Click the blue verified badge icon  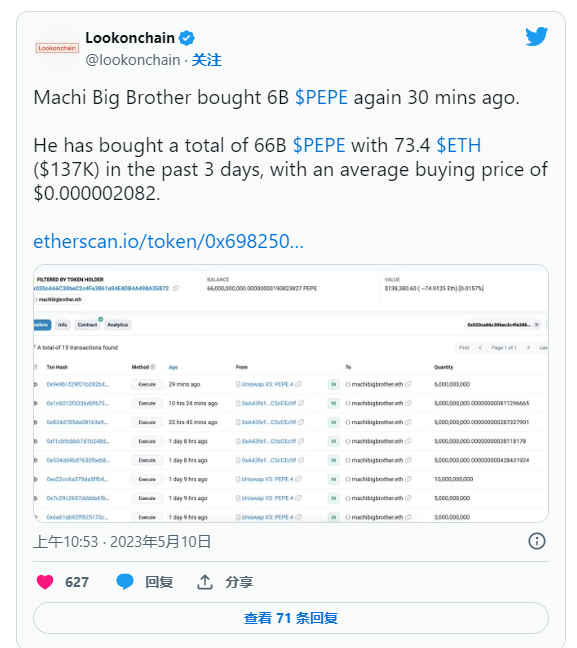(x=186, y=38)
